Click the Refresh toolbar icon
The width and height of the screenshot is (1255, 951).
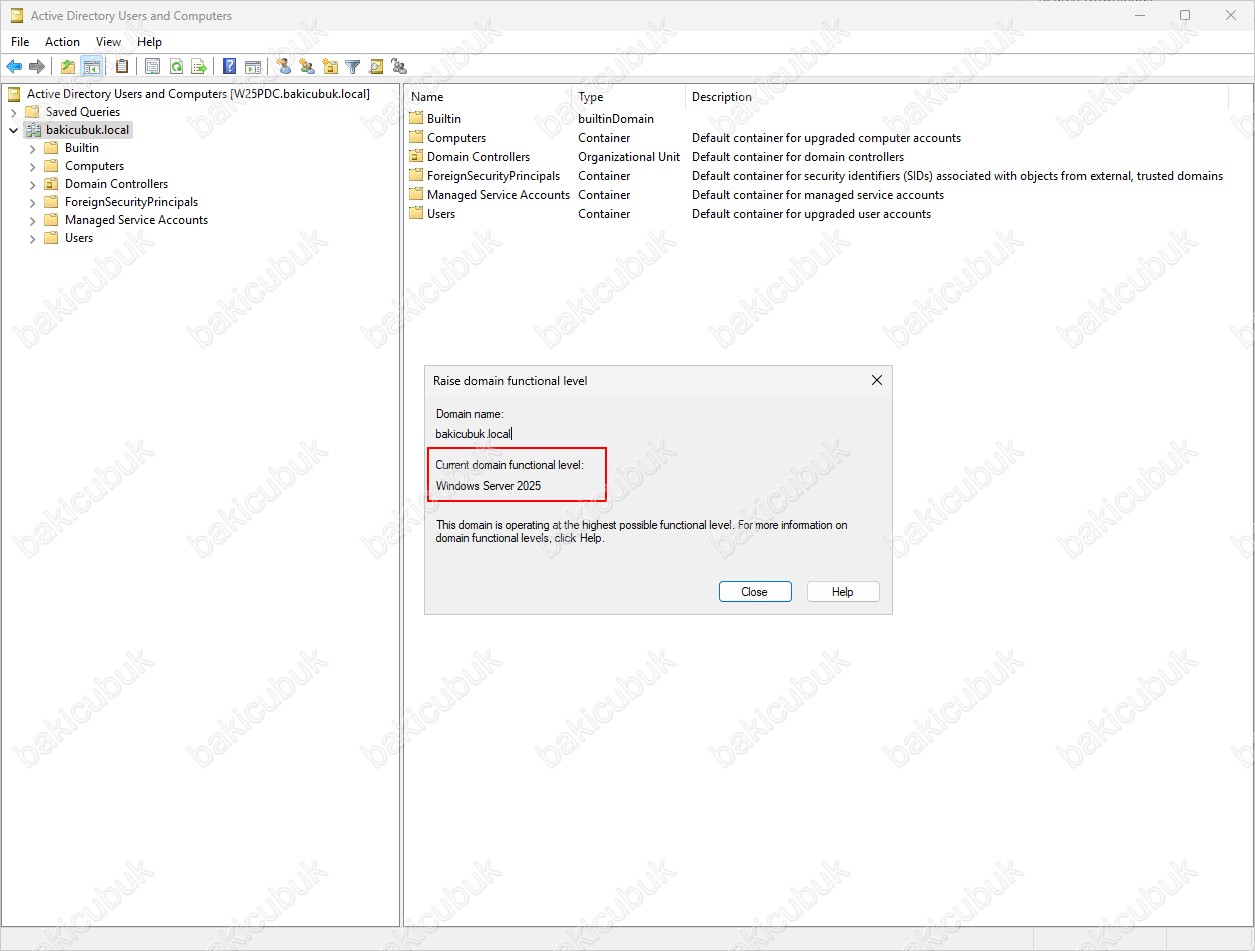[x=176, y=67]
